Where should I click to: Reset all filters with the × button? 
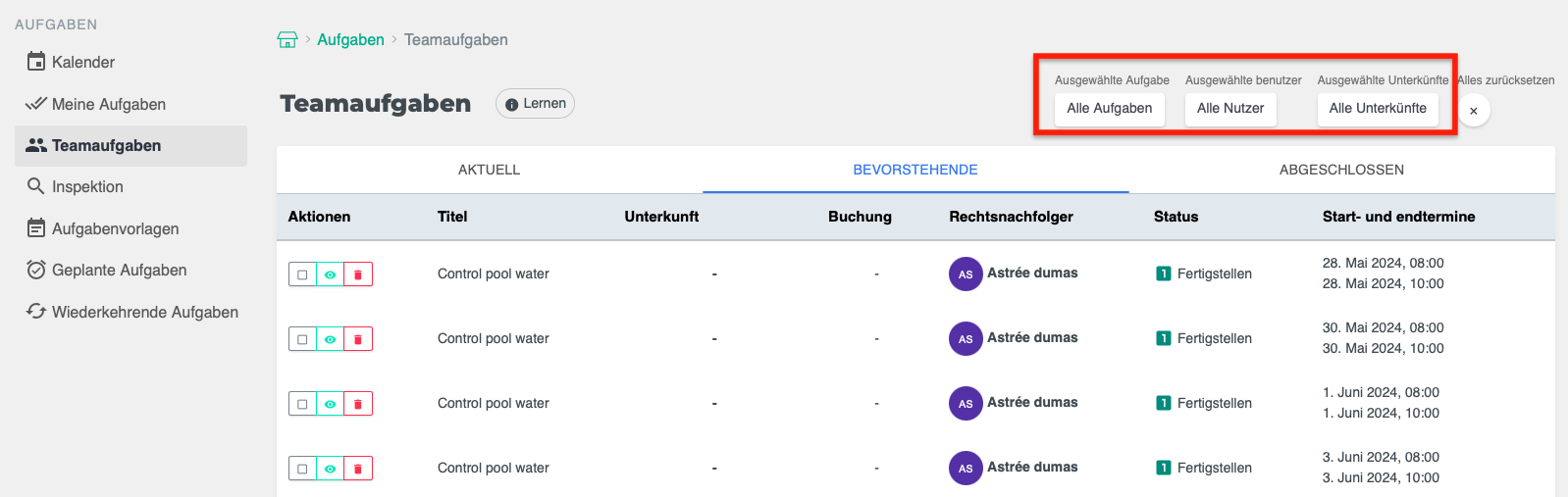click(x=1473, y=111)
